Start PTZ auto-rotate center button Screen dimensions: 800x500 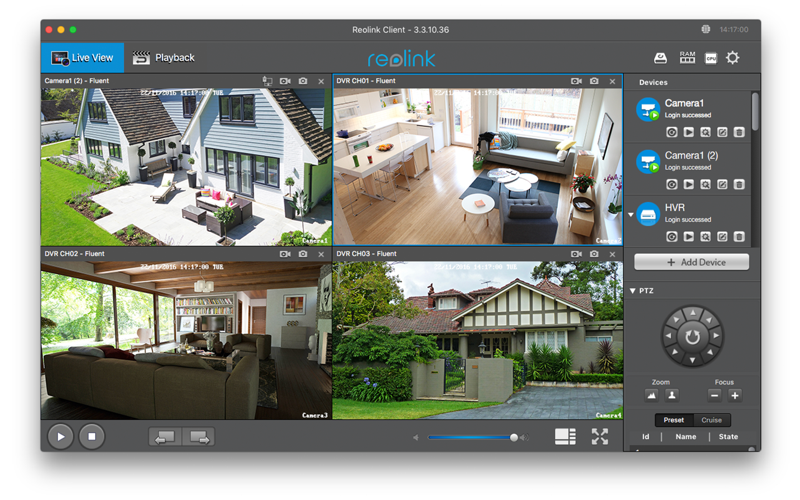[x=692, y=336]
